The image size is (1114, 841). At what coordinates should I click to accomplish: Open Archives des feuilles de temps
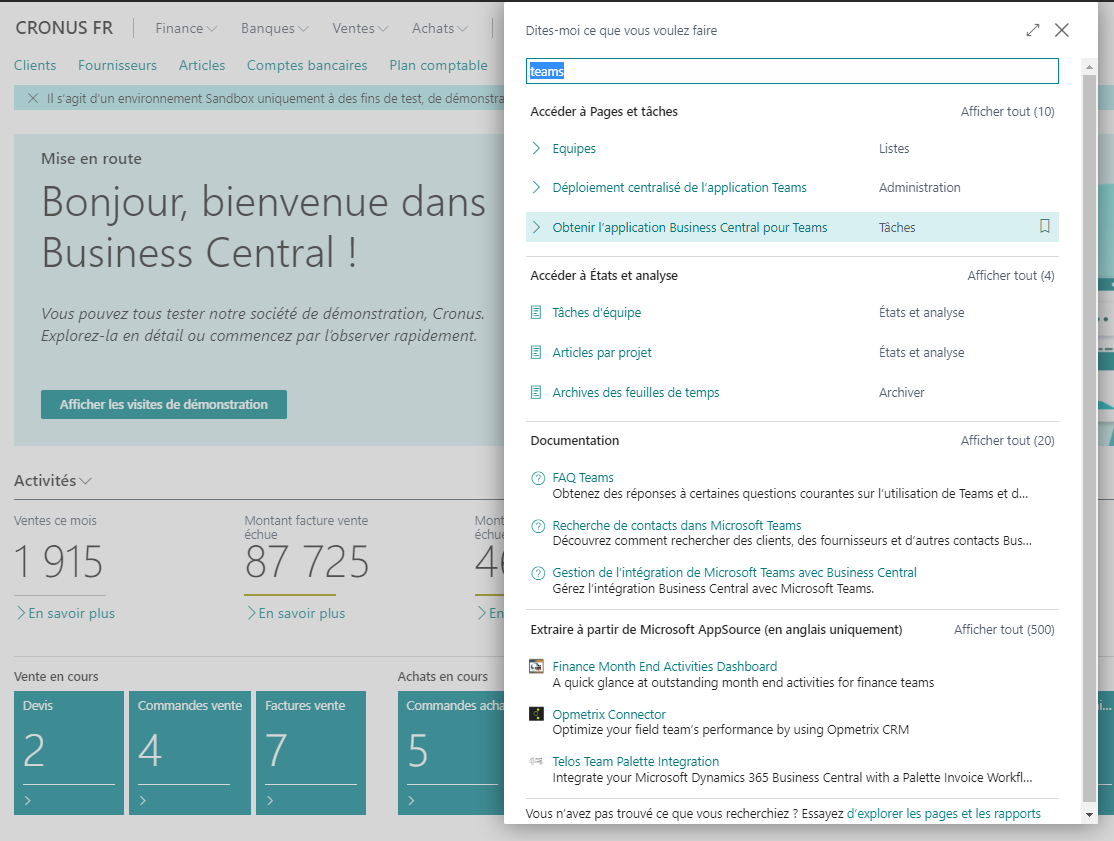point(636,392)
